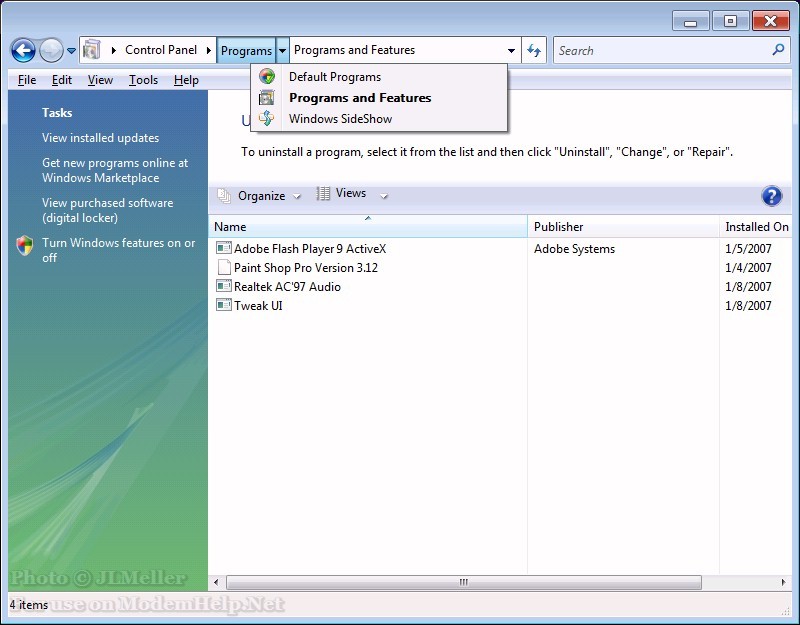Image resolution: width=800 pixels, height=625 pixels.
Task: Open the recent pages dropdown arrow
Action: pos(71,51)
